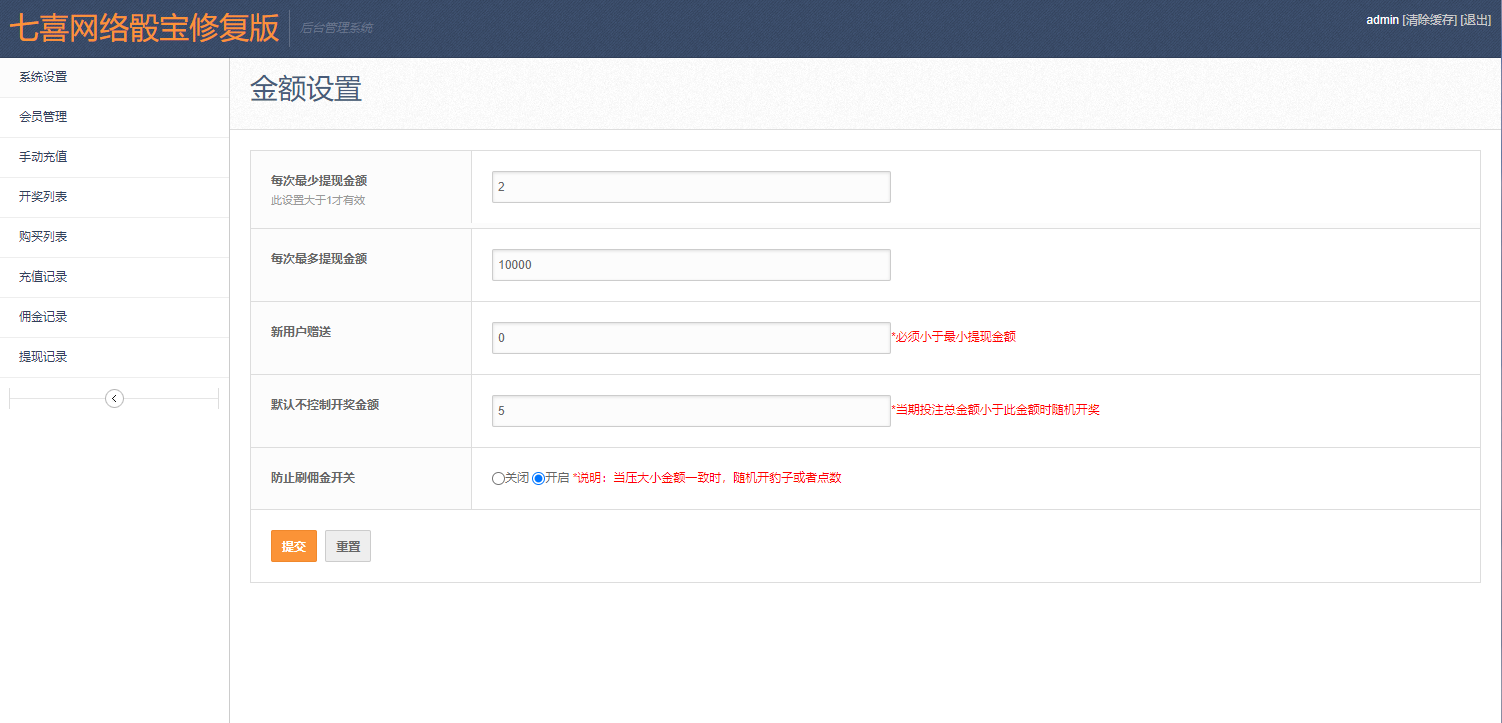Open 系统设置 in the sidebar
The image size is (1502, 723).
(x=43, y=77)
